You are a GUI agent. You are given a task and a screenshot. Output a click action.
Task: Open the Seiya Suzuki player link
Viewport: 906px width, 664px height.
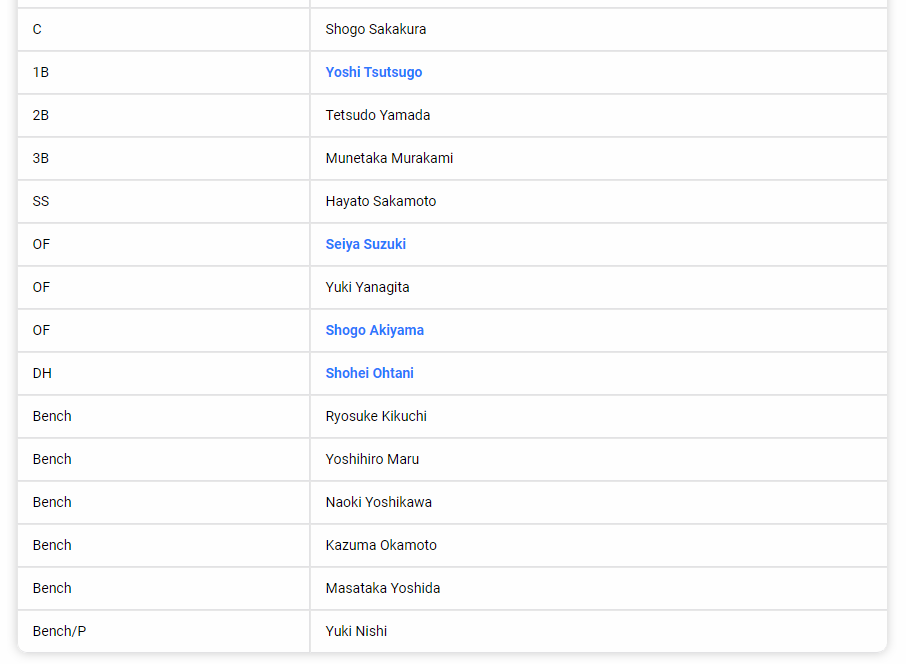click(365, 244)
